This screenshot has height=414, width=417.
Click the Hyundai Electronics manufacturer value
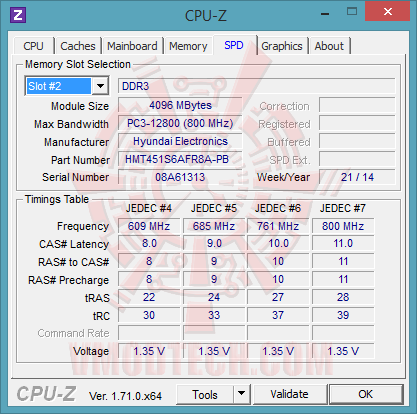click(180, 141)
